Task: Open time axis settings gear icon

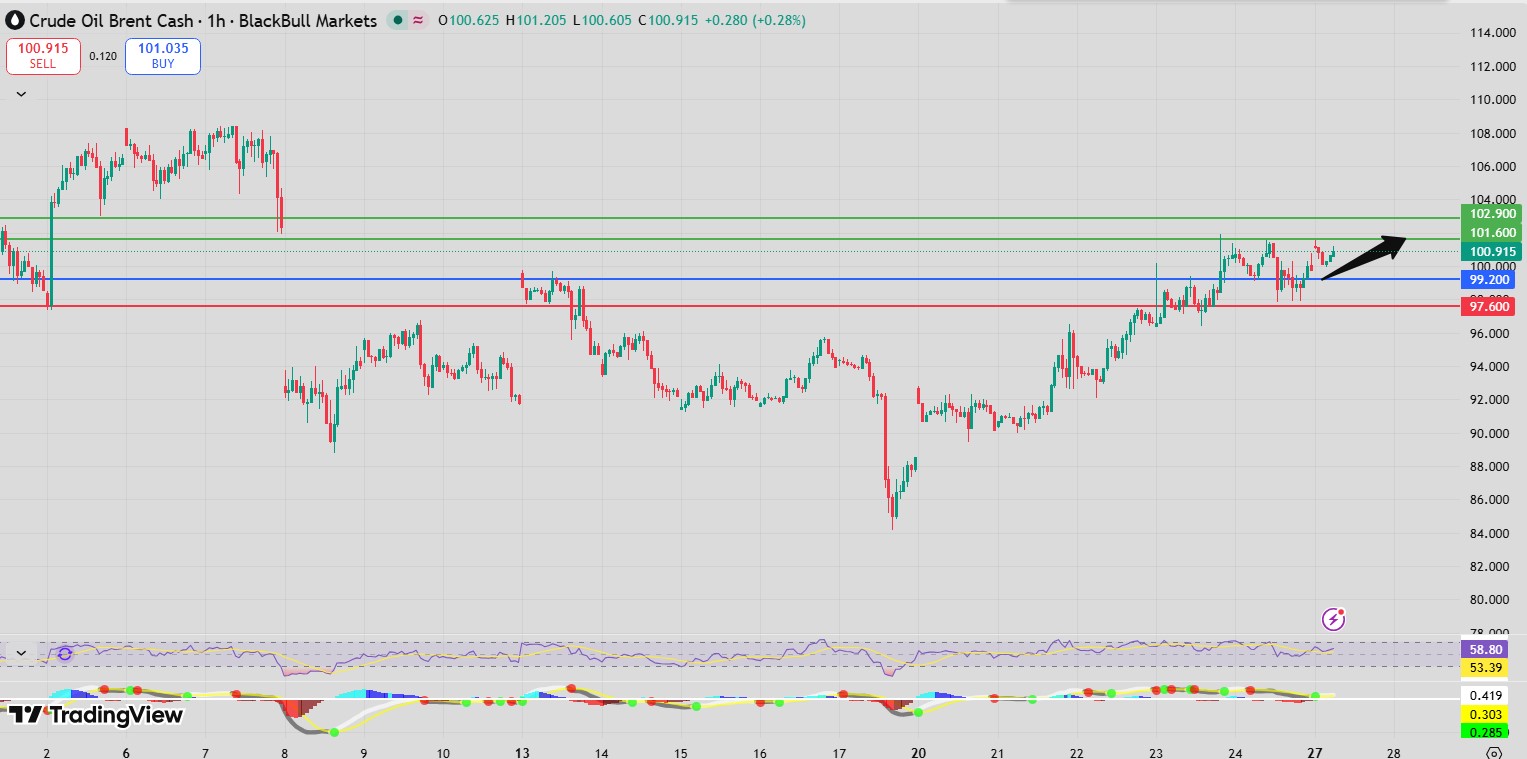Action: pos(1493,752)
